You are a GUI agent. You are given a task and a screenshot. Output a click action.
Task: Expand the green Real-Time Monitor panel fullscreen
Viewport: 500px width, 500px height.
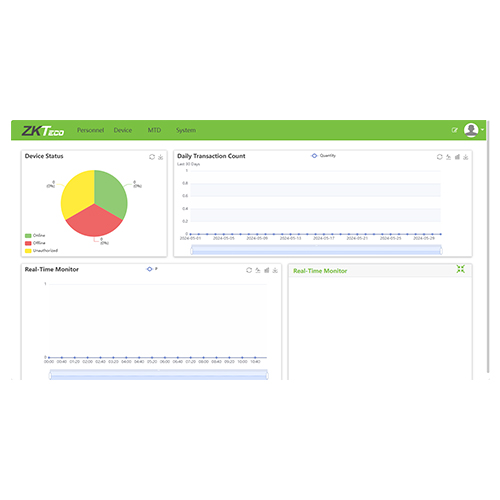[x=461, y=269]
